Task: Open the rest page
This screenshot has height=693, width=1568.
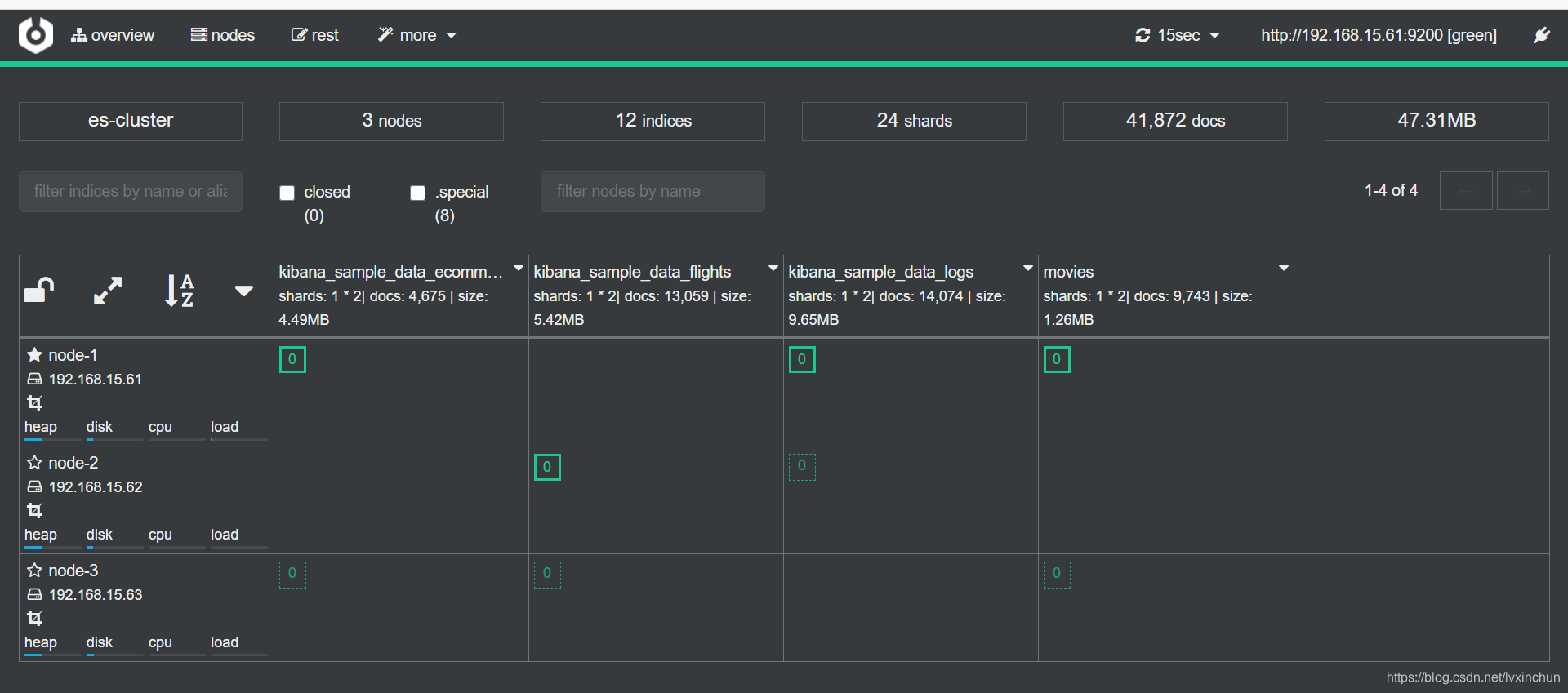Action: (x=315, y=35)
